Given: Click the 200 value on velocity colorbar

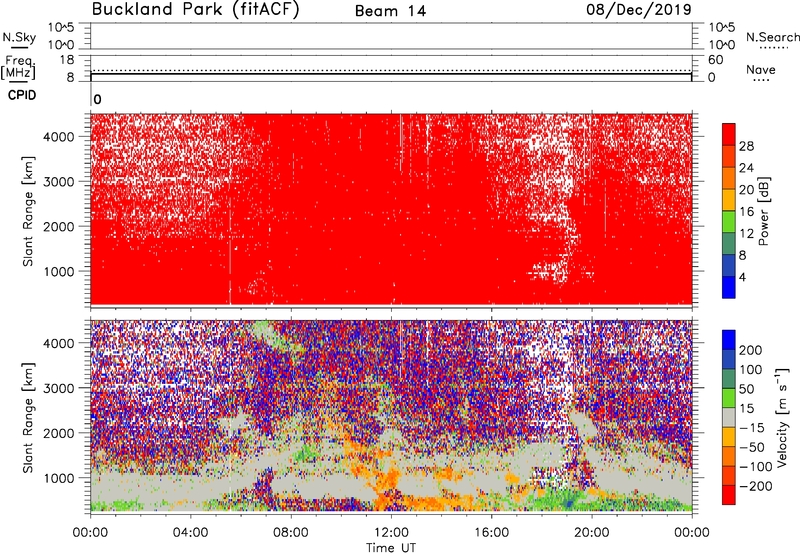Looking at the screenshot, I should coord(751,350).
